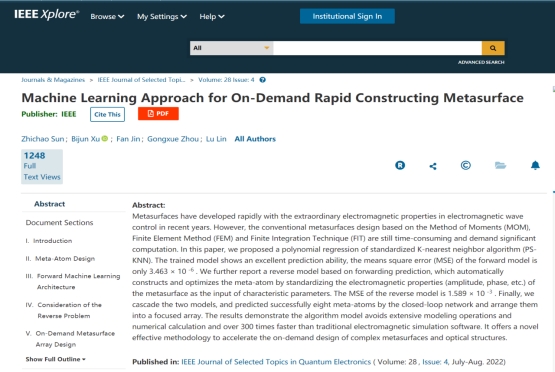The width and height of the screenshot is (555, 372).
Task: Click the copyright icon
Action: (465, 165)
